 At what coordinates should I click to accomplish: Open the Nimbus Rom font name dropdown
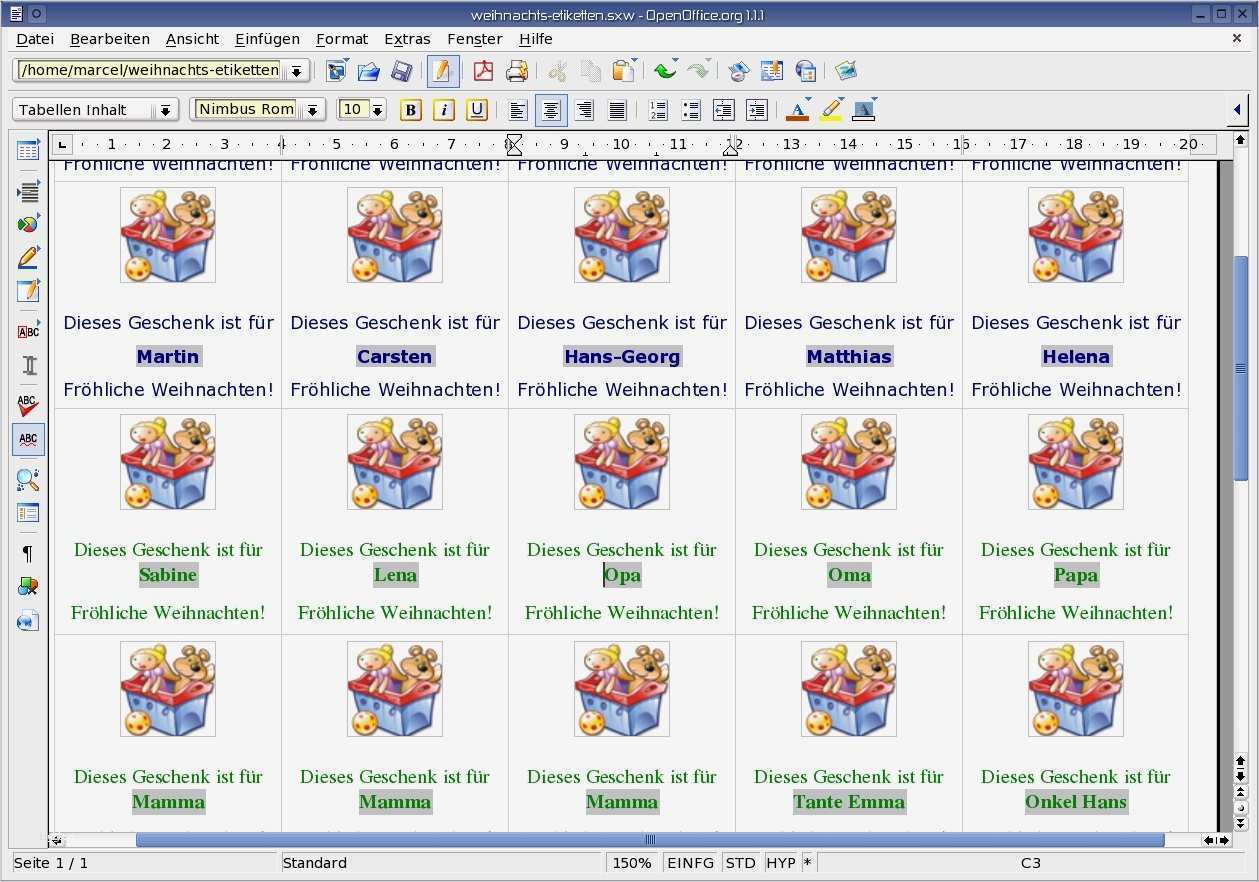[313, 110]
